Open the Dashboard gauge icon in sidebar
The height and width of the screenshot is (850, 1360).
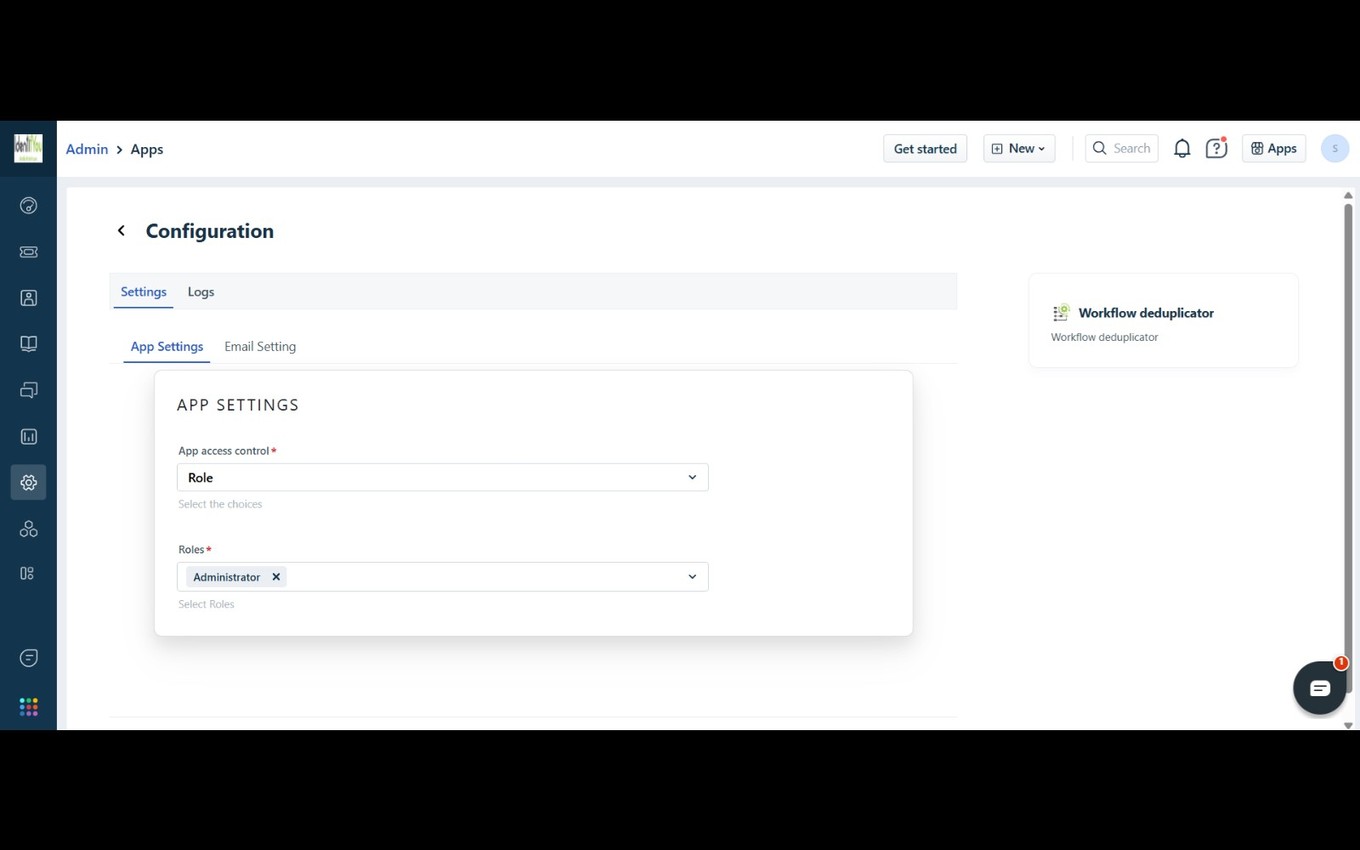click(x=28, y=205)
